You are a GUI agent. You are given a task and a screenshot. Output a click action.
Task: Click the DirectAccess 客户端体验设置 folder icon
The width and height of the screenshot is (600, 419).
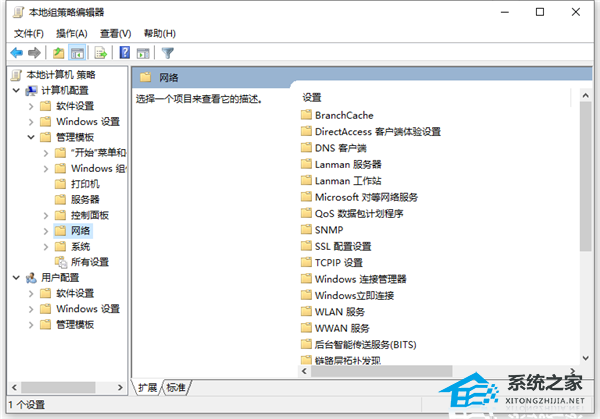pos(306,131)
